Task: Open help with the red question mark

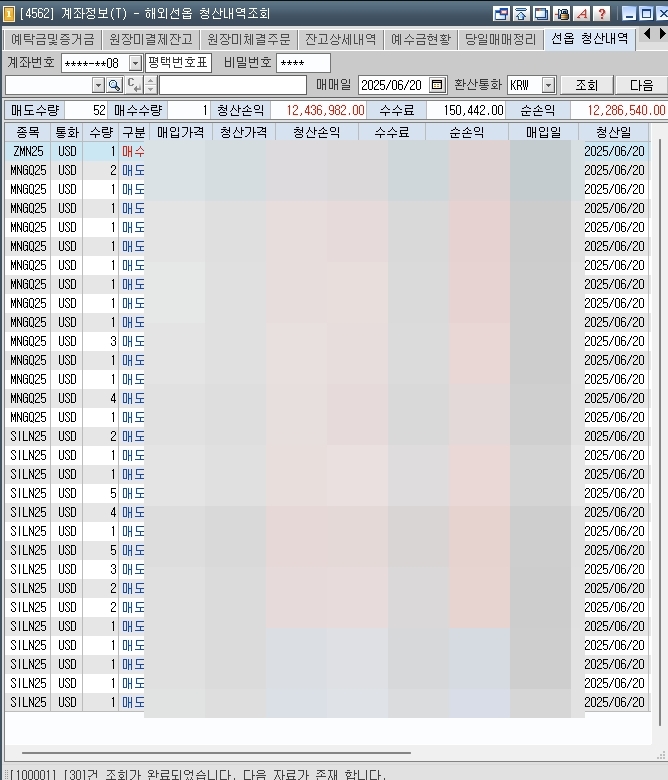Action: coord(602,13)
